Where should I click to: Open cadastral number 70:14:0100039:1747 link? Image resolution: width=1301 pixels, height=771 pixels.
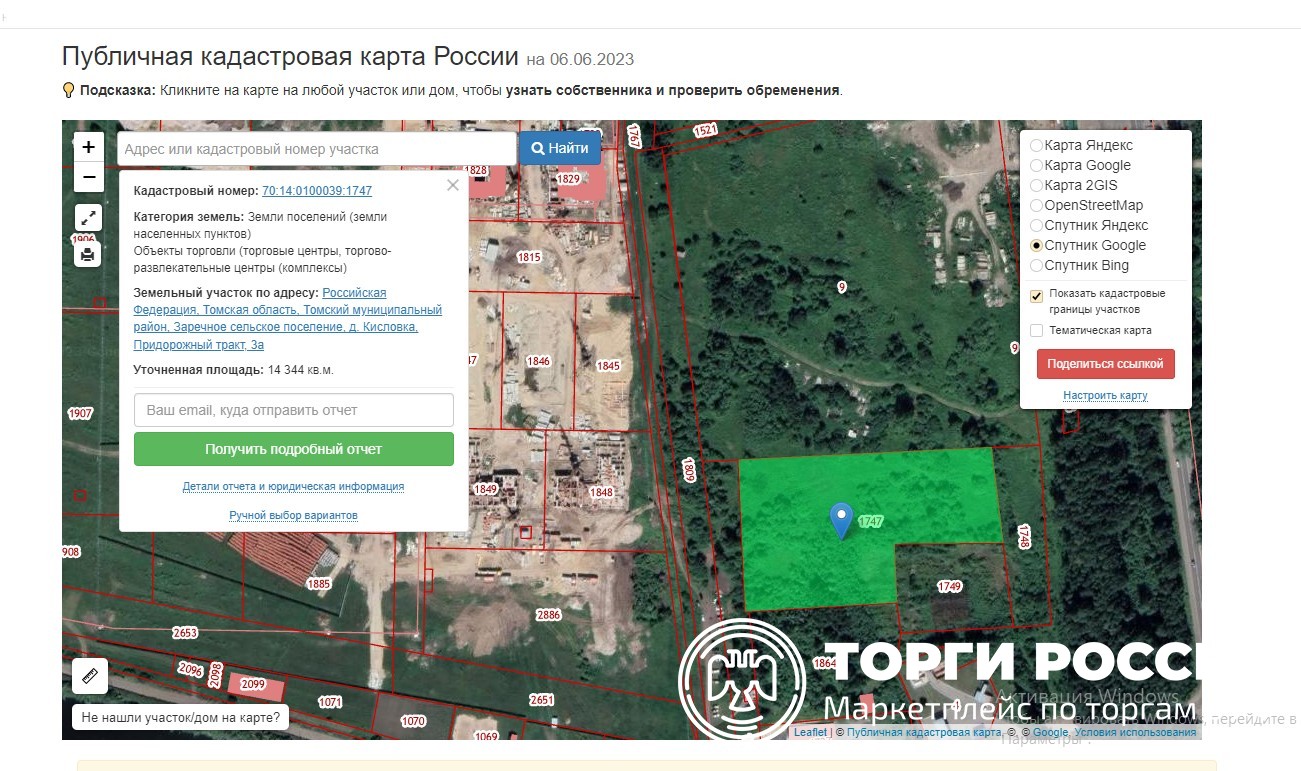coord(317,190)
